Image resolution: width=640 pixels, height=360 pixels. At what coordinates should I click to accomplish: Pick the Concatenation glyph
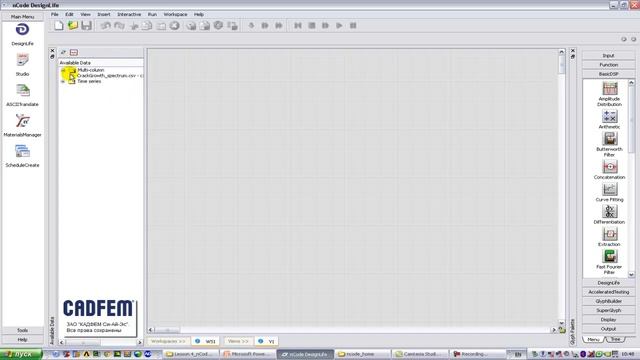coord(609,169)
